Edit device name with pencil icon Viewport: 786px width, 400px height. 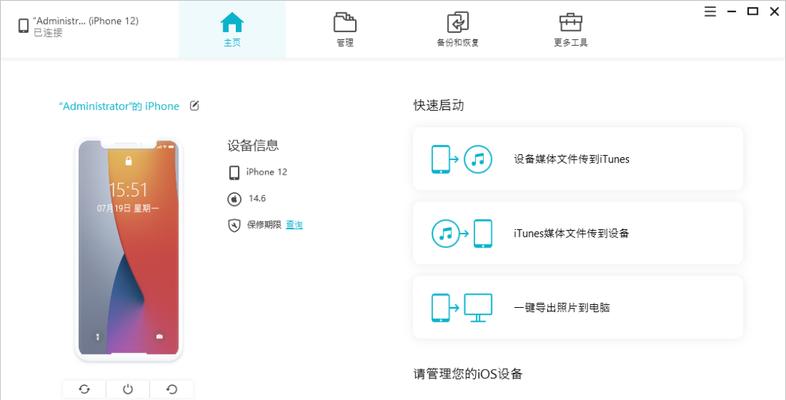pos(194,106)
